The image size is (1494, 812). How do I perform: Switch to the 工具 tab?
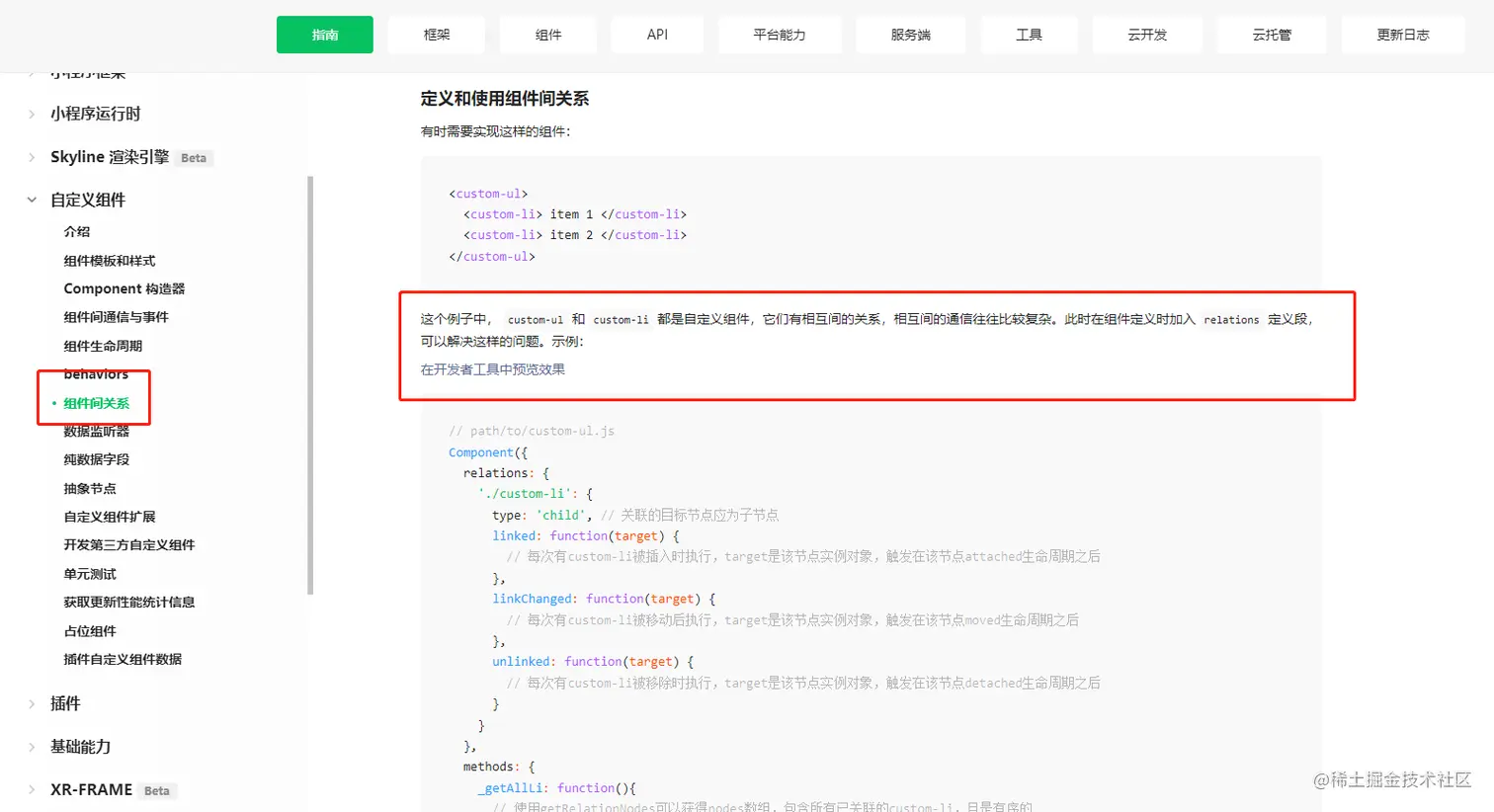click(1030, 35)
